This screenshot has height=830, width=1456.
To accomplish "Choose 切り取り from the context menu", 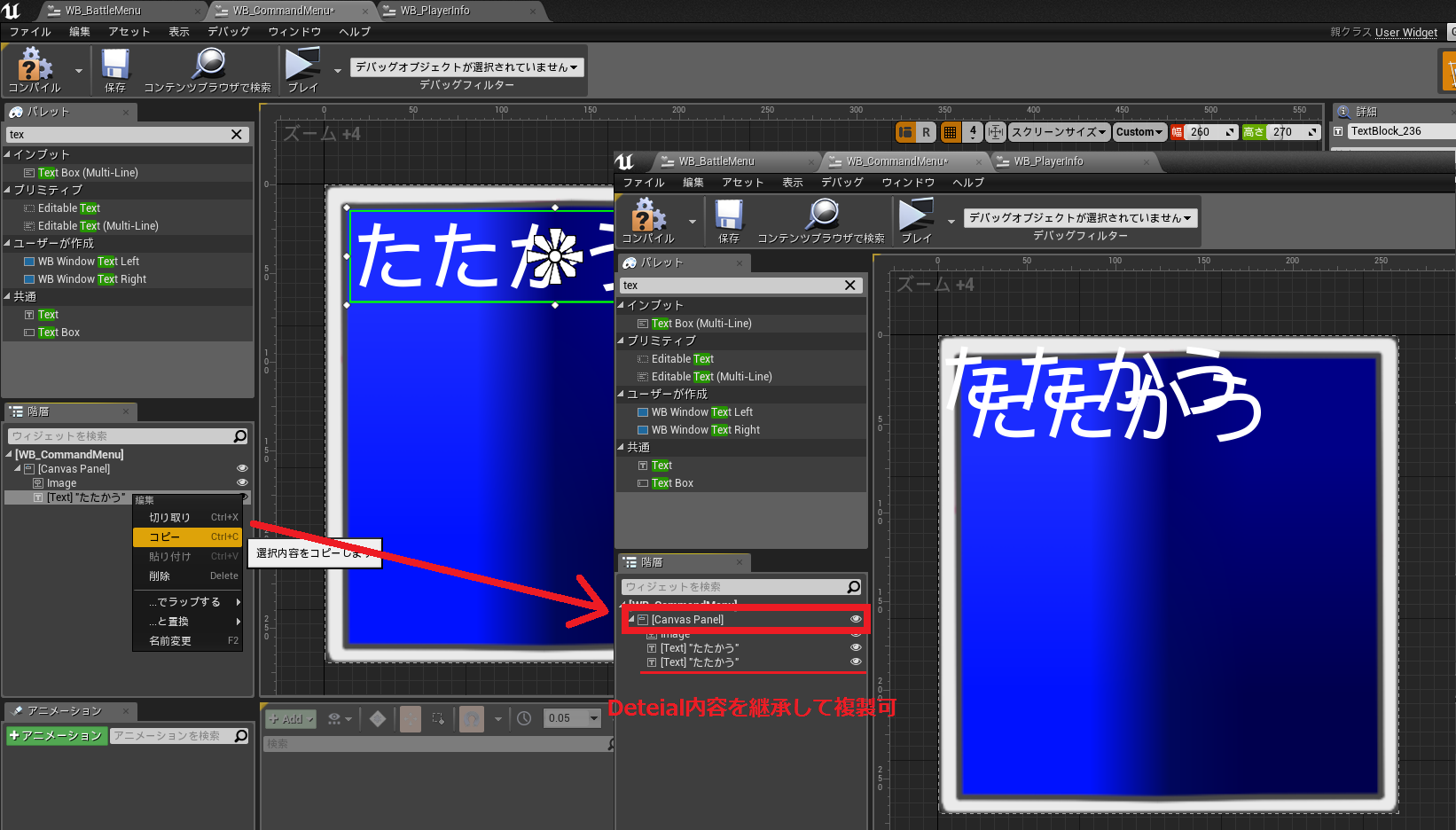I will [x=187, y=517].
